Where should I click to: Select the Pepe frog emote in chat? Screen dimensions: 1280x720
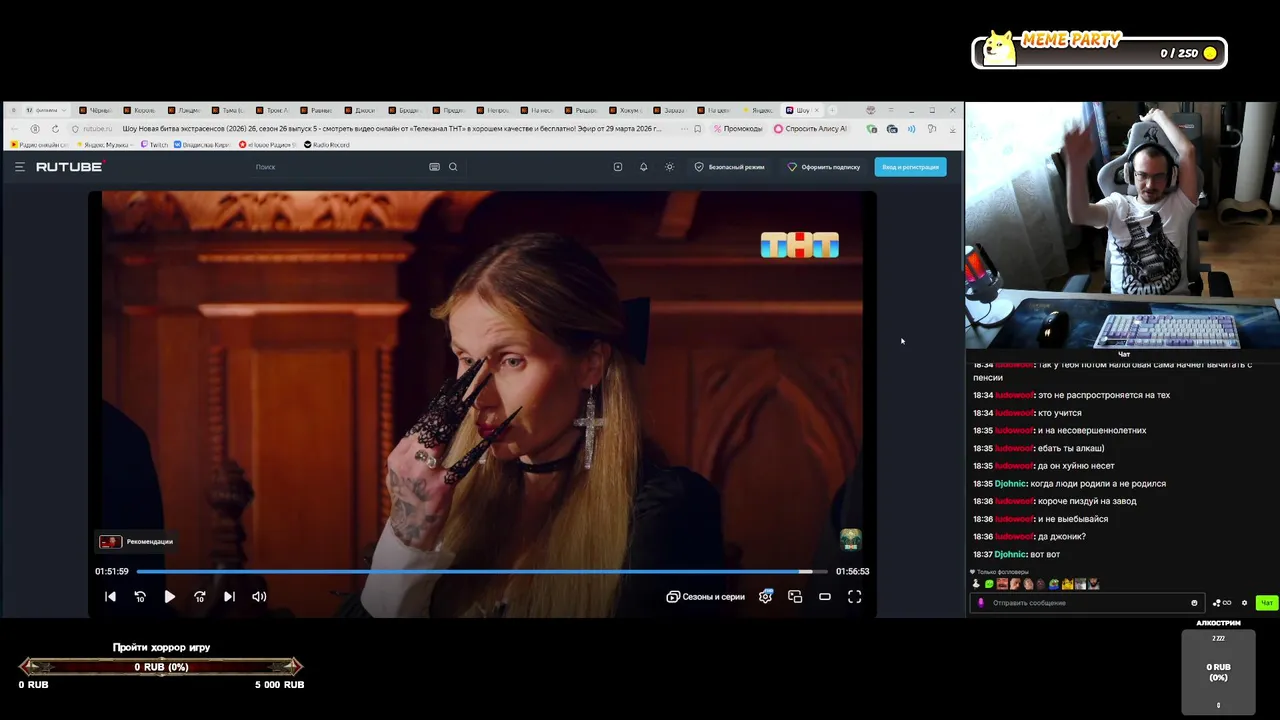[1054, 584]
